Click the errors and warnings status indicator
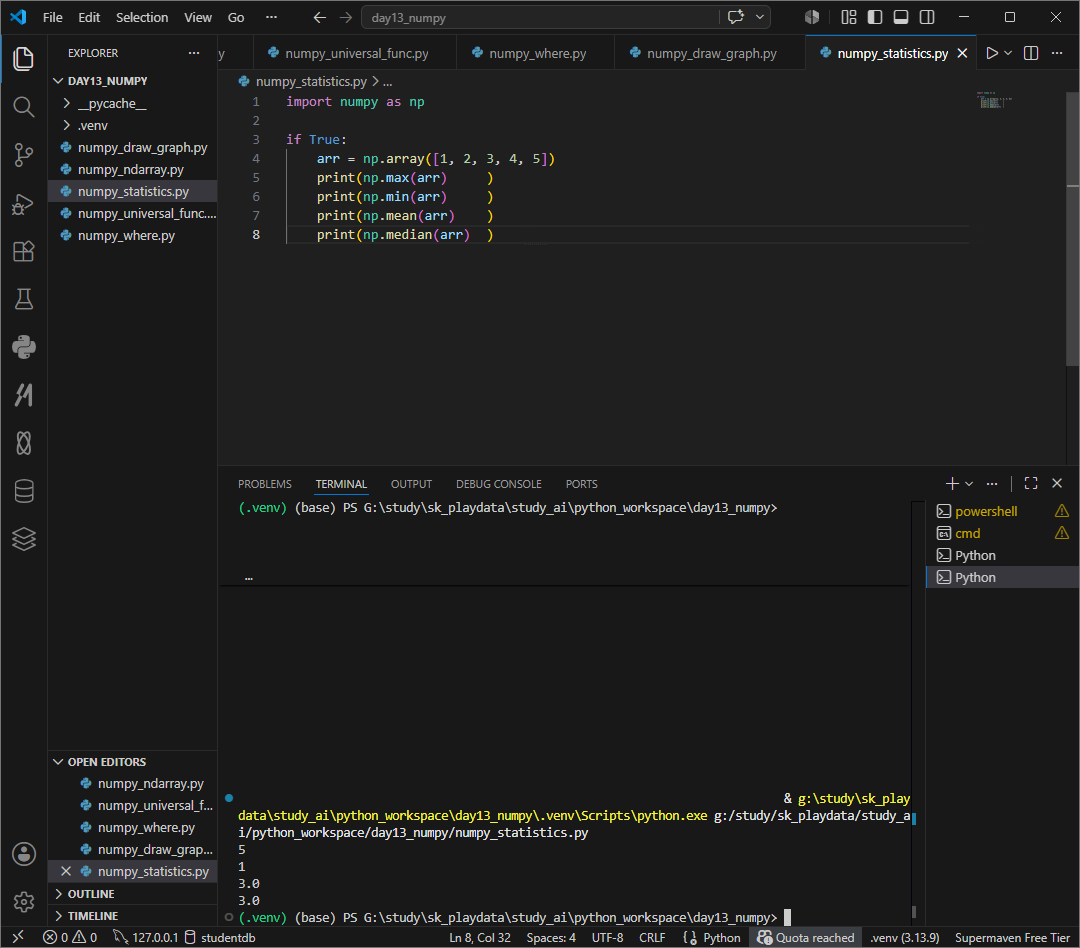Screen dimensions: 1080x948 tap(70, 938)
